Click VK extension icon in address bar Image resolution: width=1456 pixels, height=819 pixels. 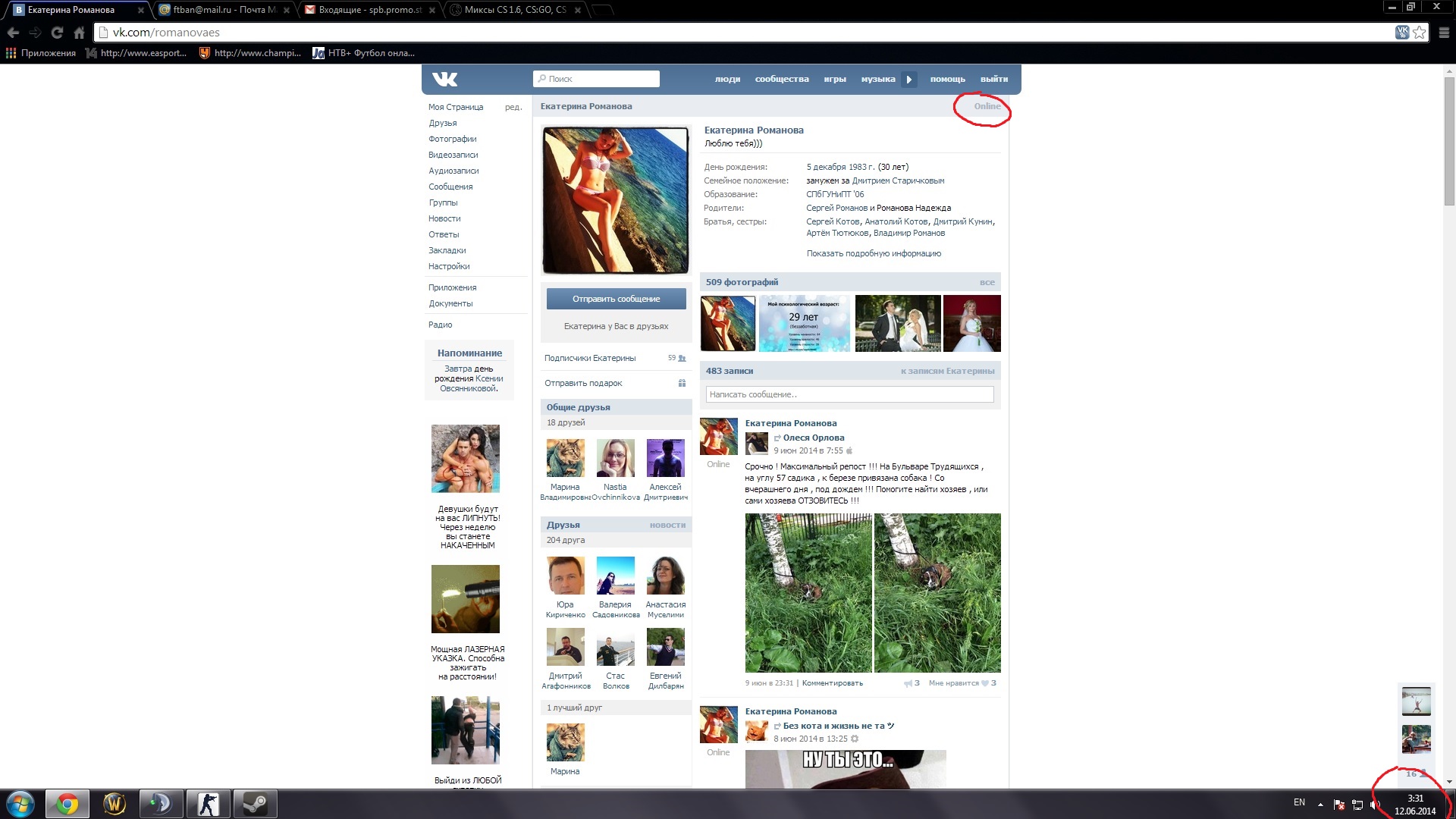[x=1402, y=33]
